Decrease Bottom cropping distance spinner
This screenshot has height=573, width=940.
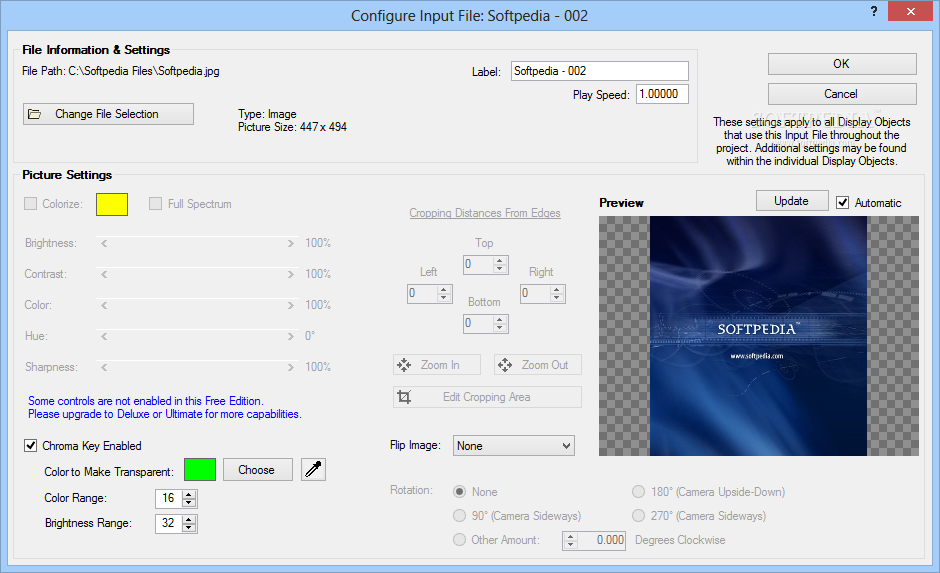[499, 327]
